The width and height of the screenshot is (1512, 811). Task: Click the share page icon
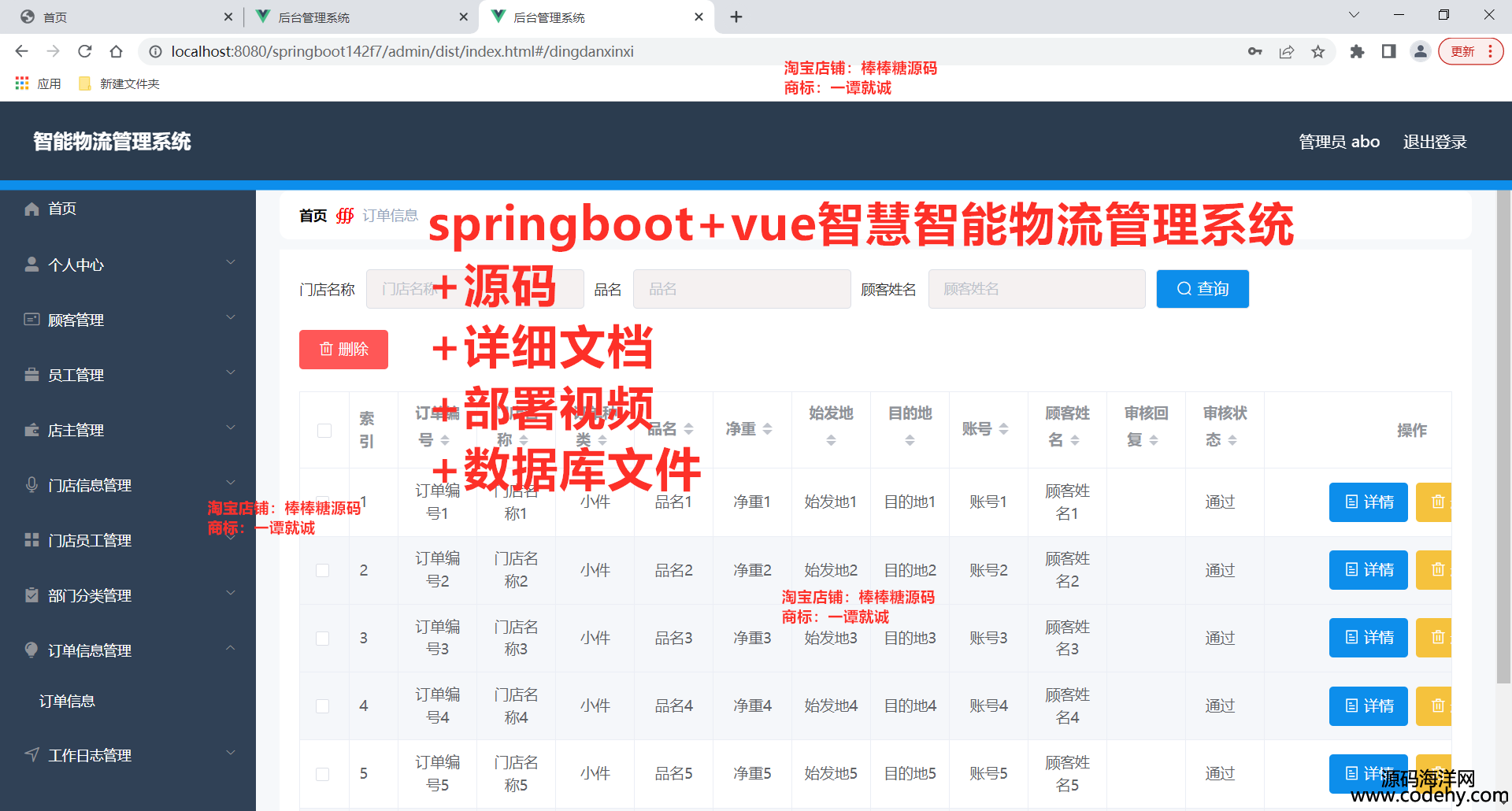tap(1286, 51)
